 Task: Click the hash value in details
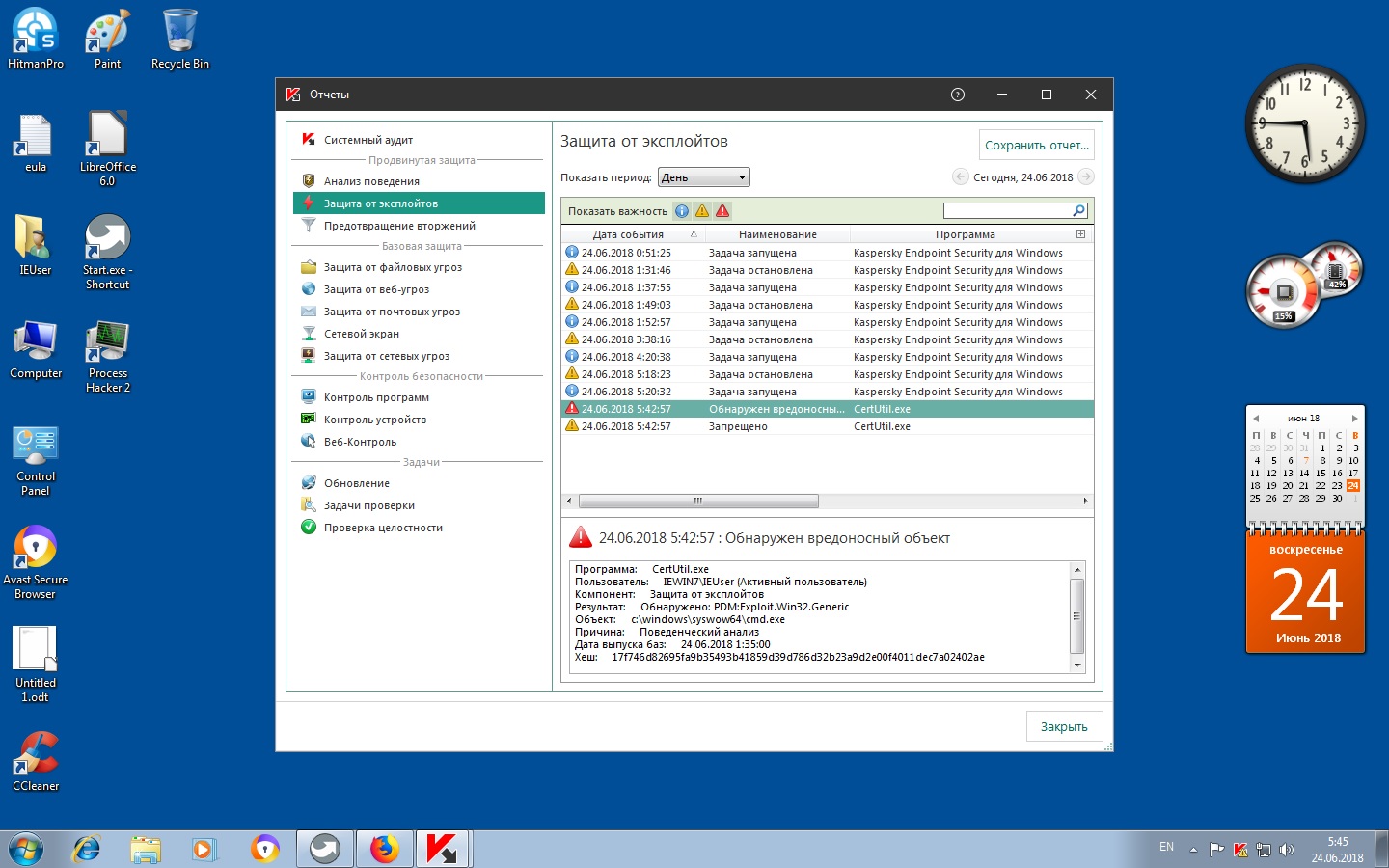tap(798, 658)
